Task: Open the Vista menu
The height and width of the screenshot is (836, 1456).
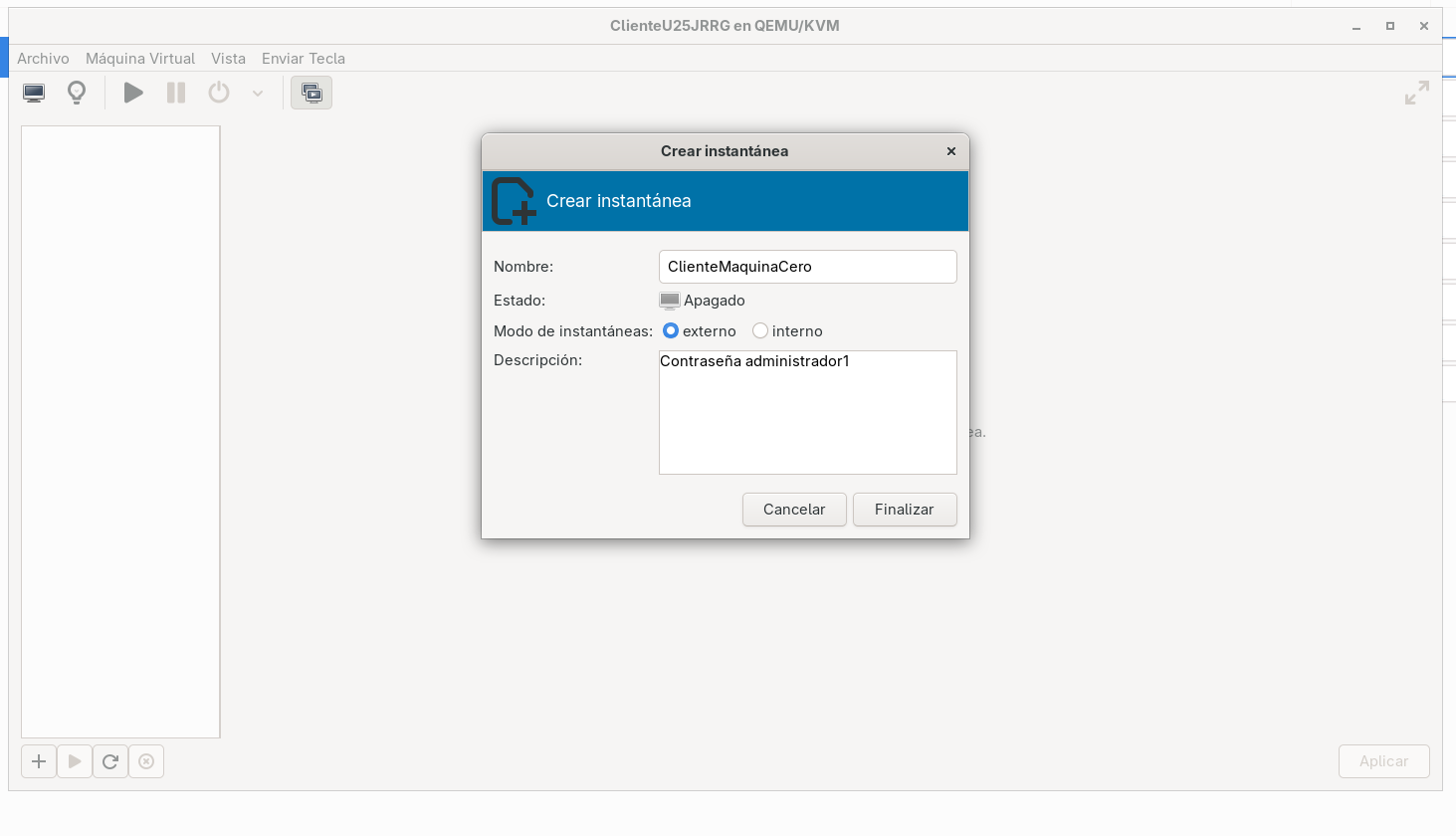Action: (228, 59)
